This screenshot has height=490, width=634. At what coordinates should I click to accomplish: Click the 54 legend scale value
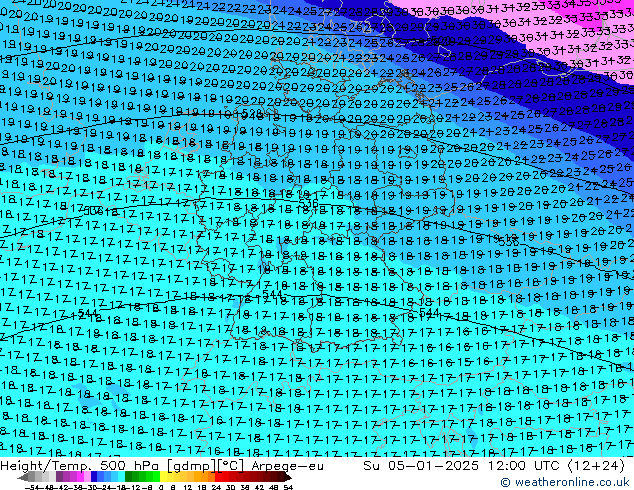(x=288, y=488)
